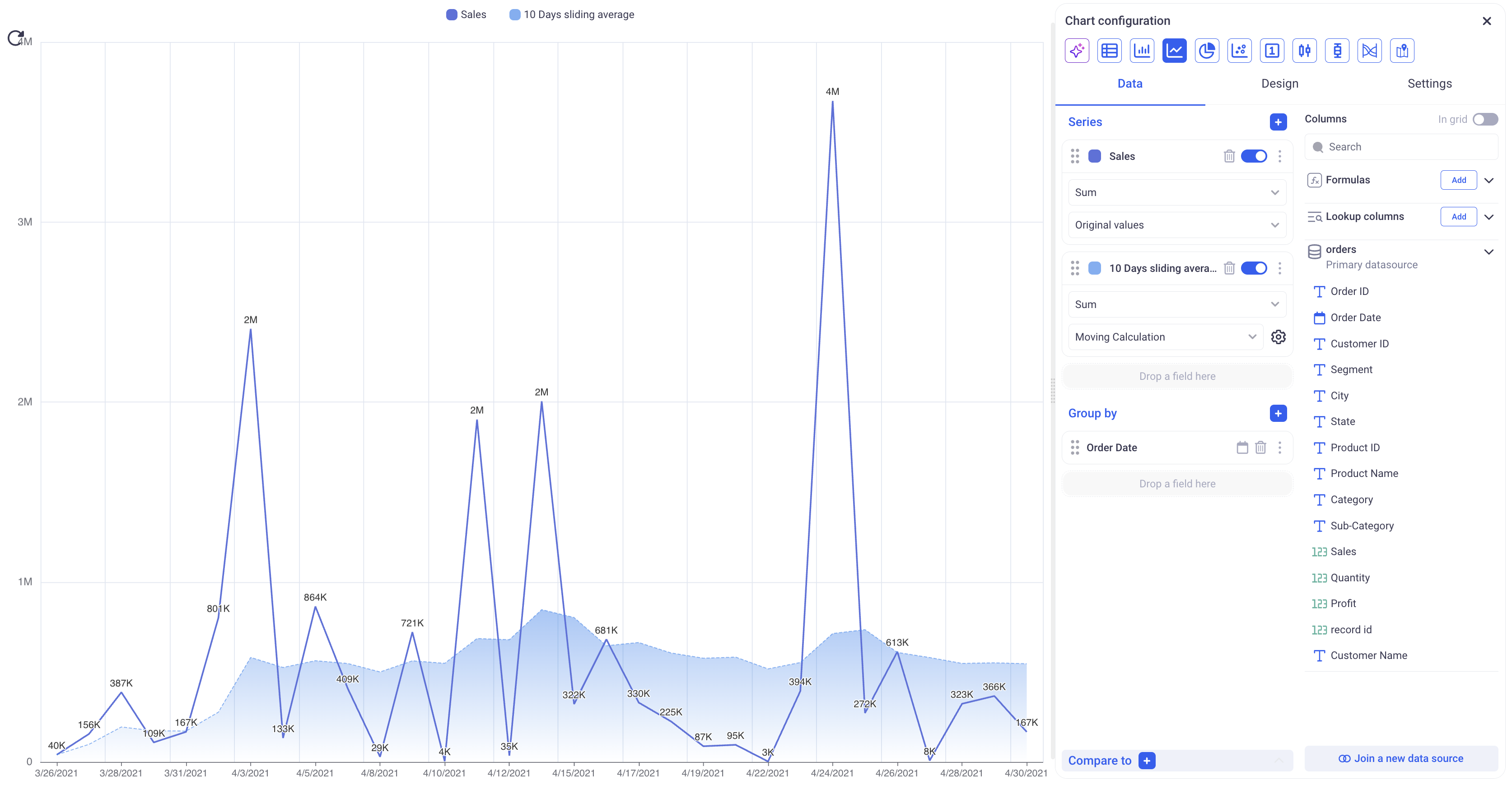Viewport: 1512px width, 785px height.
Task: Click the calendar icon on Order Date group
Action: [1242, 448]
